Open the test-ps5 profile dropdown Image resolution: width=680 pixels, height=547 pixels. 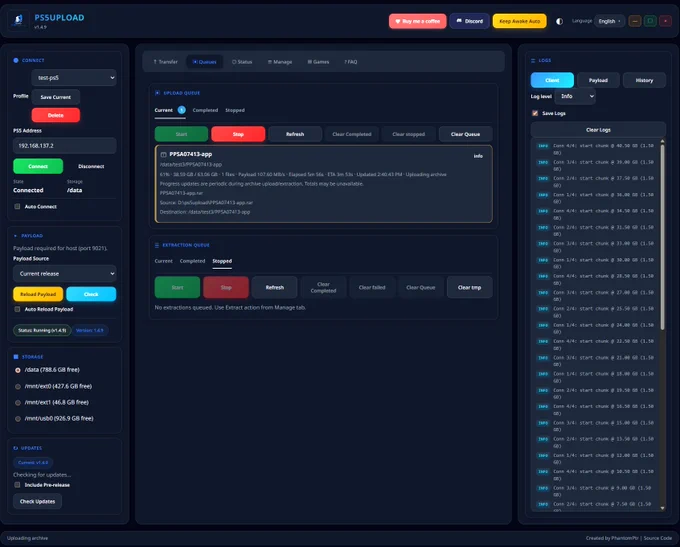(x=74, y=78)
